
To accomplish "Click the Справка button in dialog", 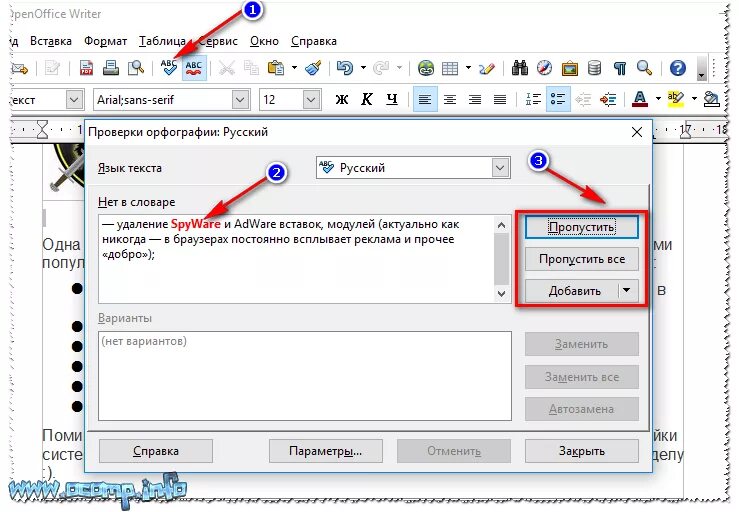I will click(156, 451).
